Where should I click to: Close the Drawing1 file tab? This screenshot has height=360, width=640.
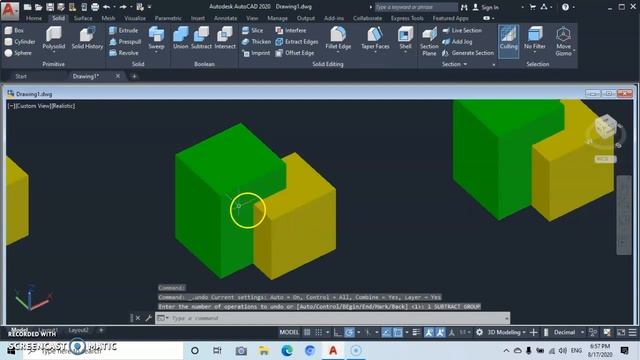[118, 76]
